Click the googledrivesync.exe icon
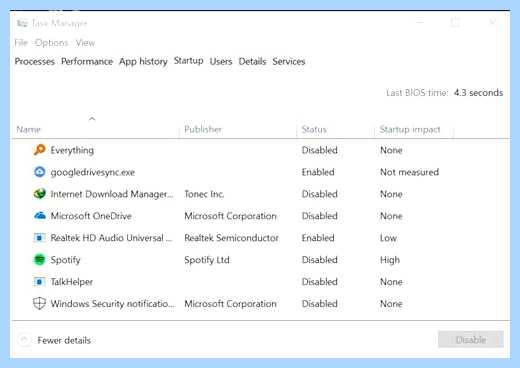This screenshot has height=368, width=520. (39, 172)
